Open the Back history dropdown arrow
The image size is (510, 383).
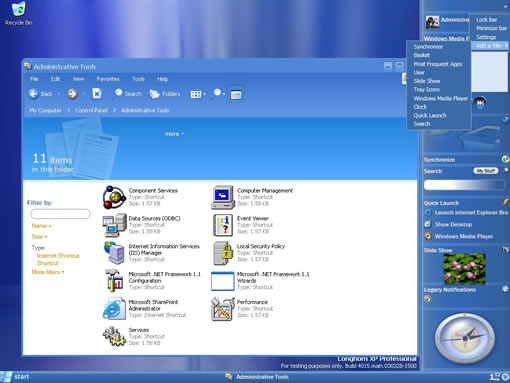[x=59, y=94]
